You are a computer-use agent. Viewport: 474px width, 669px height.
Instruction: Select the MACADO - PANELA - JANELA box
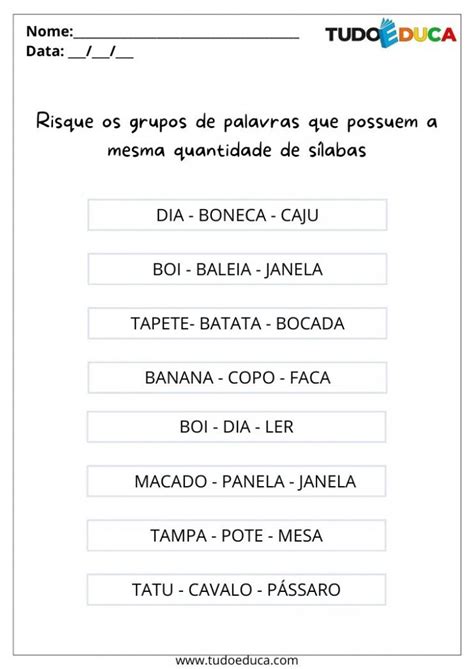click(236, 481)
